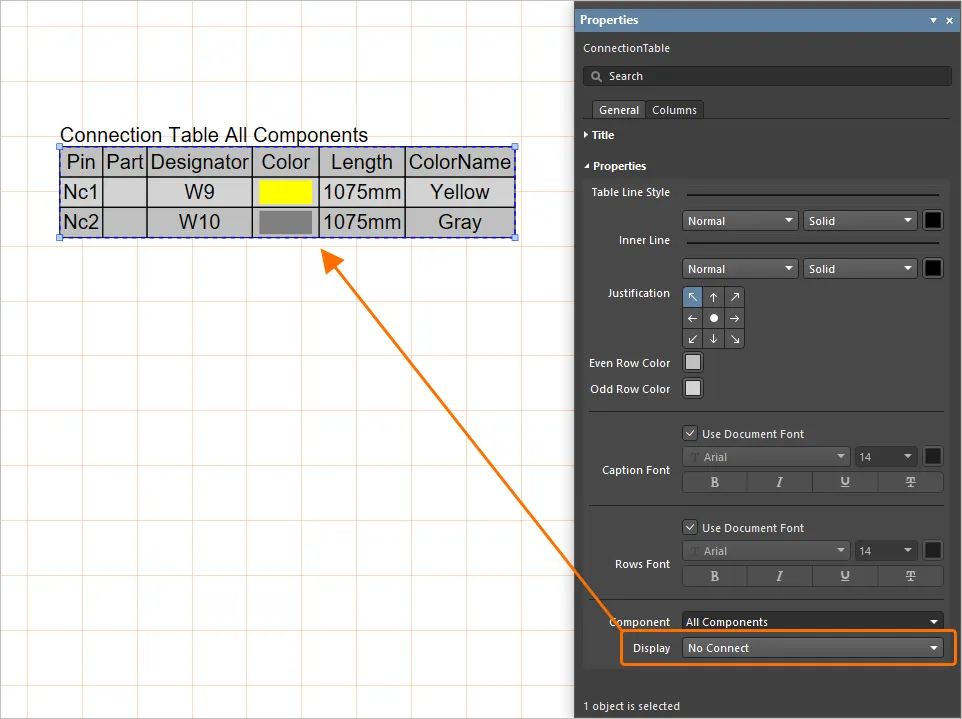Select top-left justification arrow
Screen dimensions: 962x719
click(x=693, y=297)
